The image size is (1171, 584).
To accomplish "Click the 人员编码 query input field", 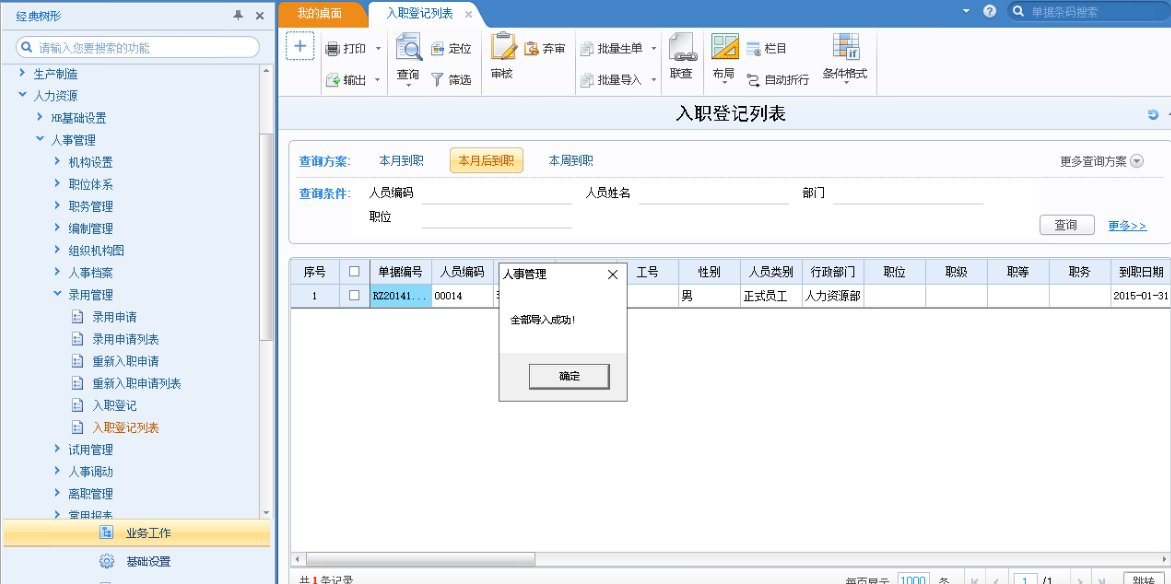I will [497, 193].
